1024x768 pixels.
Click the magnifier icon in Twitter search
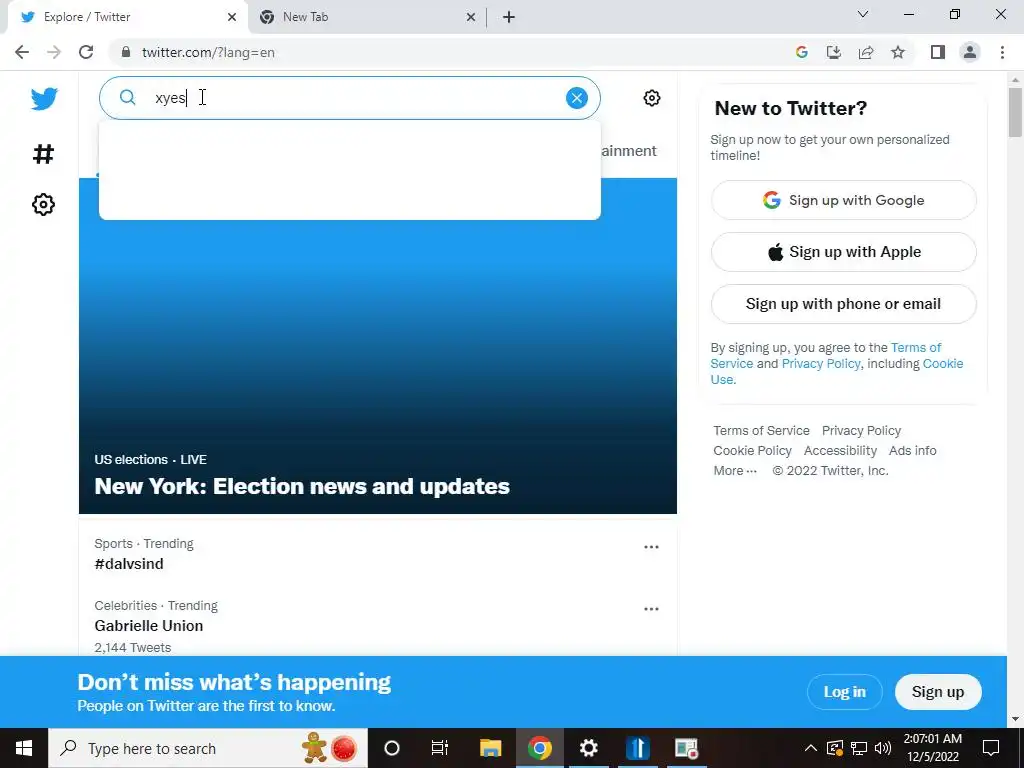[127, 98]
